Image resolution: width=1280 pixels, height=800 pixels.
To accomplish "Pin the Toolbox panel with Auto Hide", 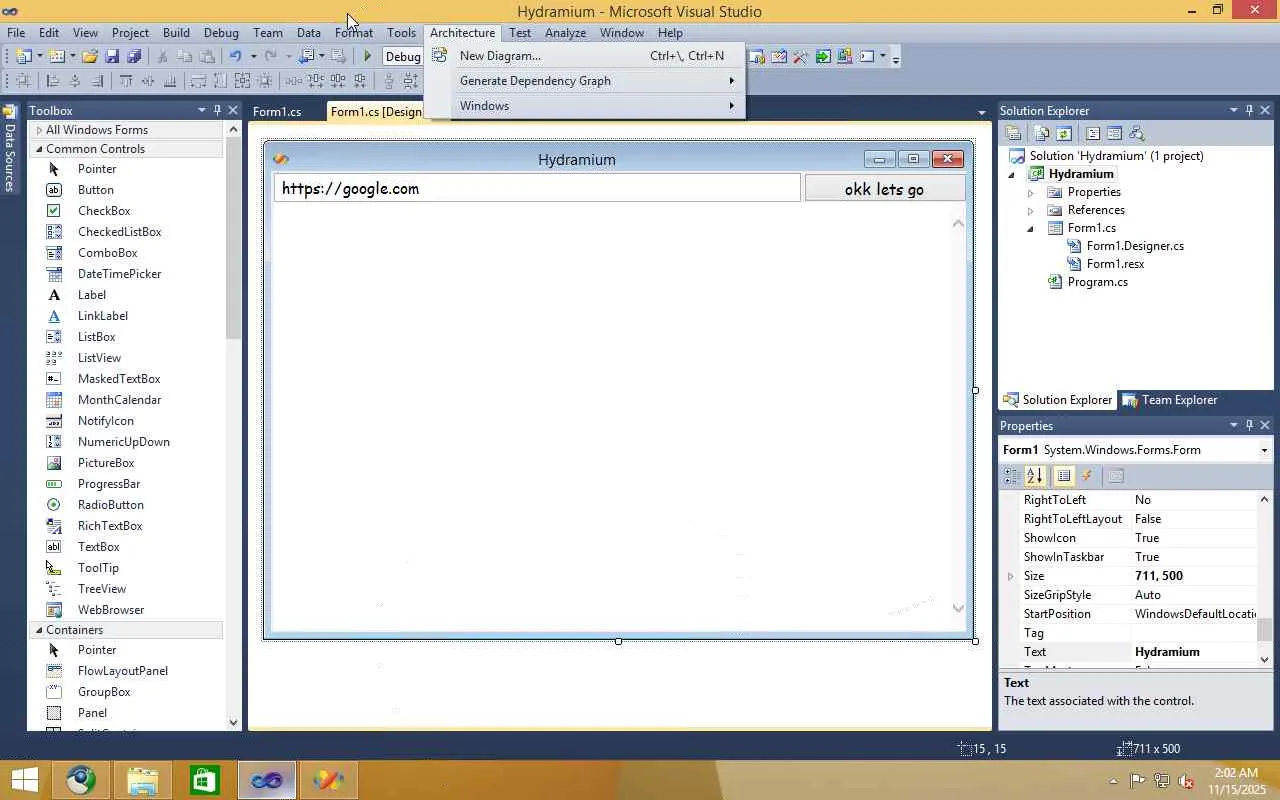I will point(217,110).
